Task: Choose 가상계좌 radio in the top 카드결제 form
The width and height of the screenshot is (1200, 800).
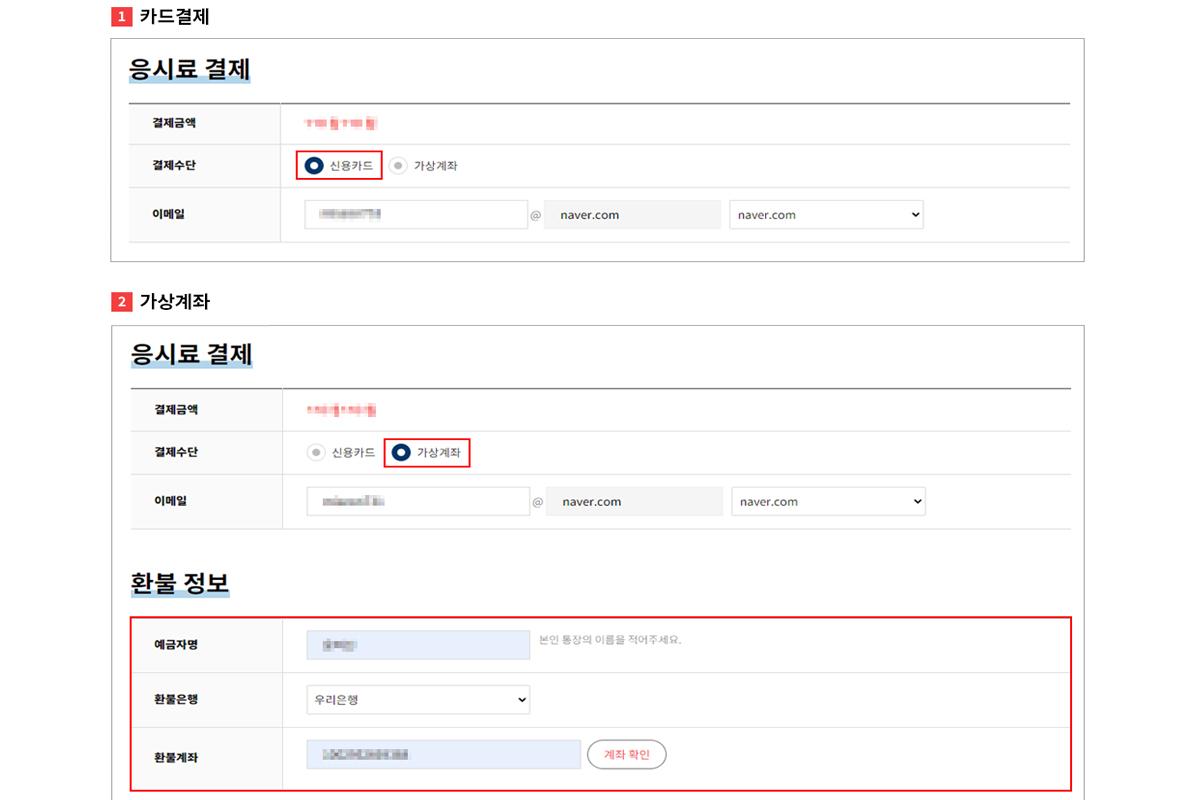Action: pos(399,166)
